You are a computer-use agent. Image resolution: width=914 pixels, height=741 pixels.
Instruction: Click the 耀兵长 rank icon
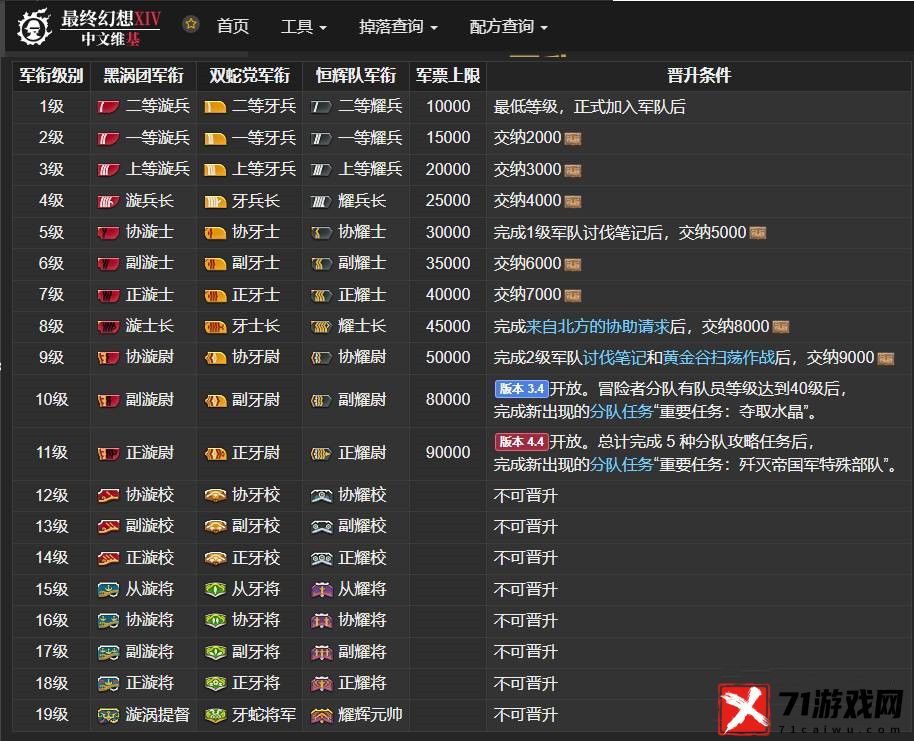pyautogui.click(x=321, y=201)
